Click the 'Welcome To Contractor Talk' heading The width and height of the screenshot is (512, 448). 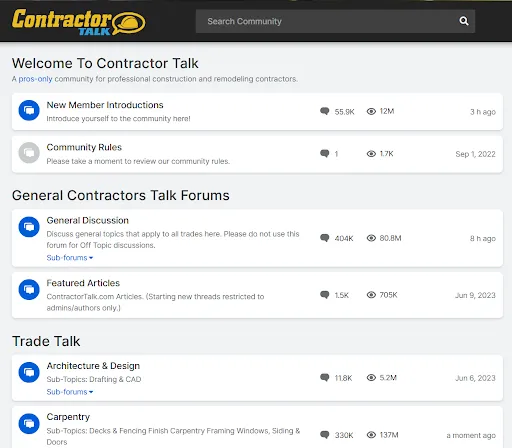pos(105,63)
